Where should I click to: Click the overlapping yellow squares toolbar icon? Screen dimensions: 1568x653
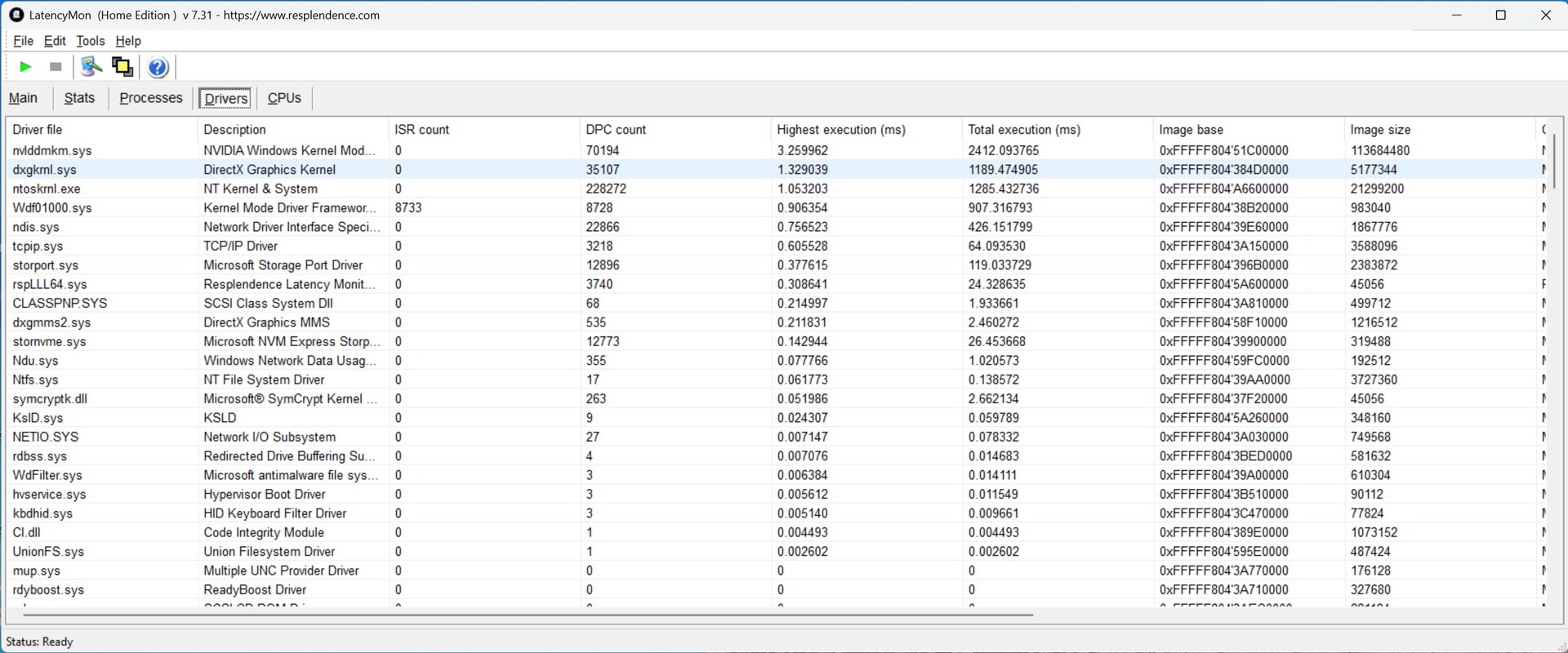122,67
